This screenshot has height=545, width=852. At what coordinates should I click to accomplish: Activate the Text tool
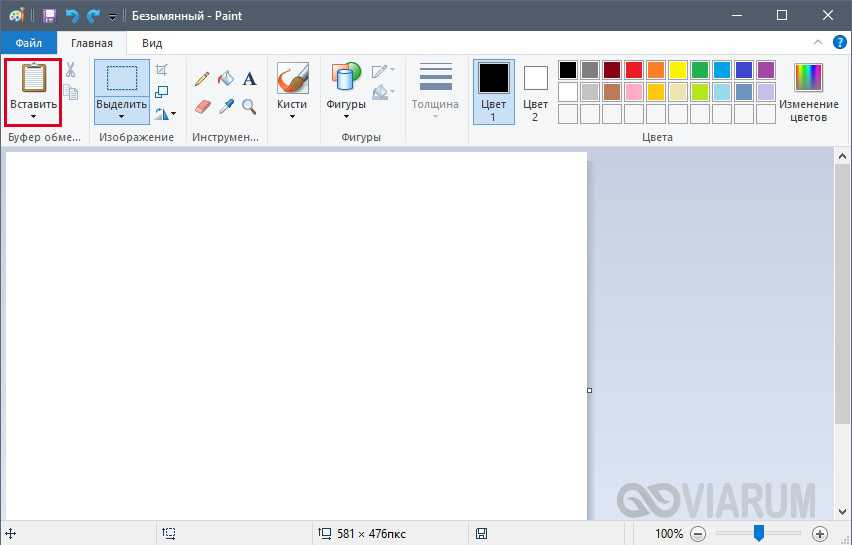250,79
